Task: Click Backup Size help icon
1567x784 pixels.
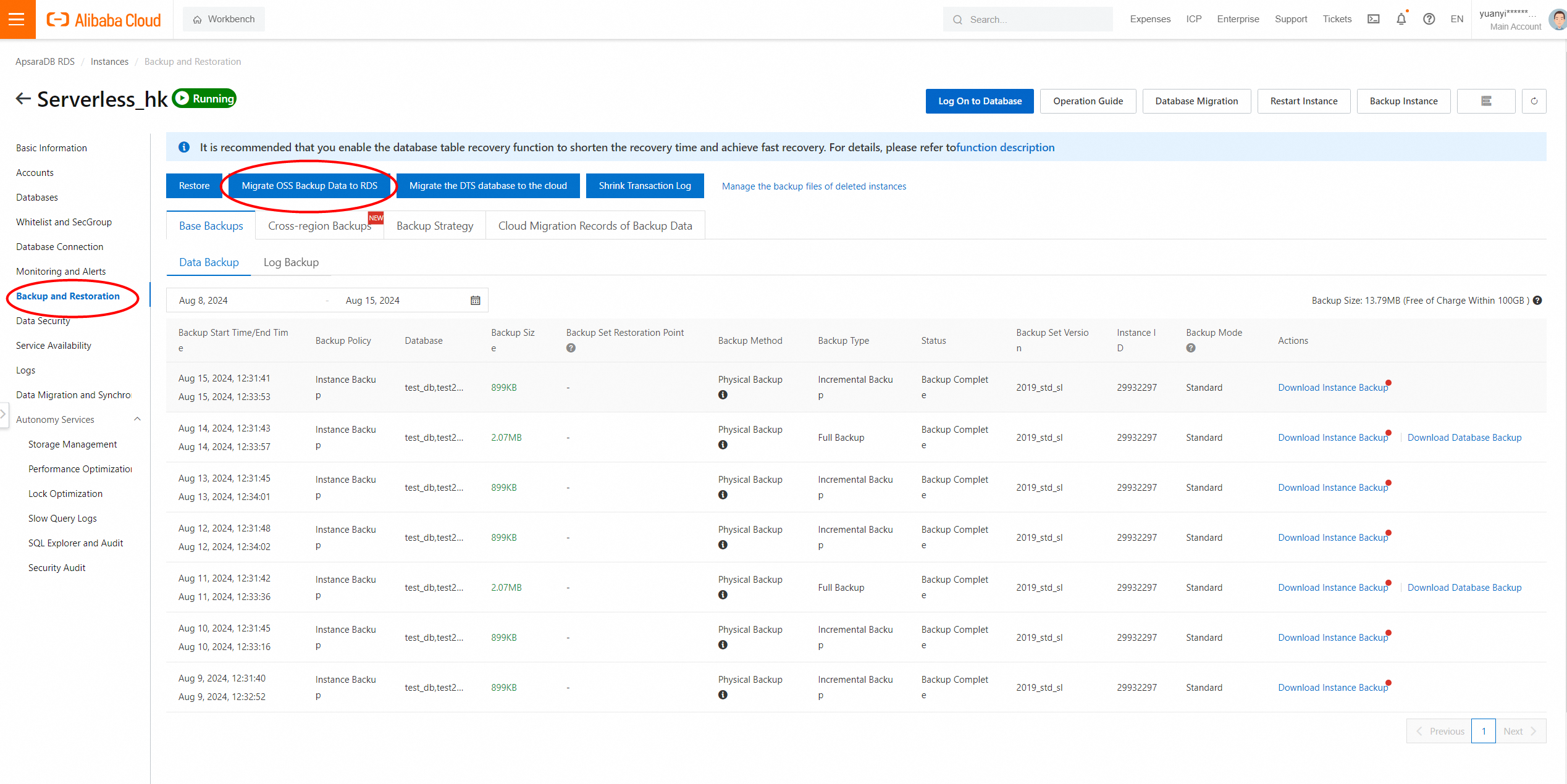Action: (x=1538, y=301)
